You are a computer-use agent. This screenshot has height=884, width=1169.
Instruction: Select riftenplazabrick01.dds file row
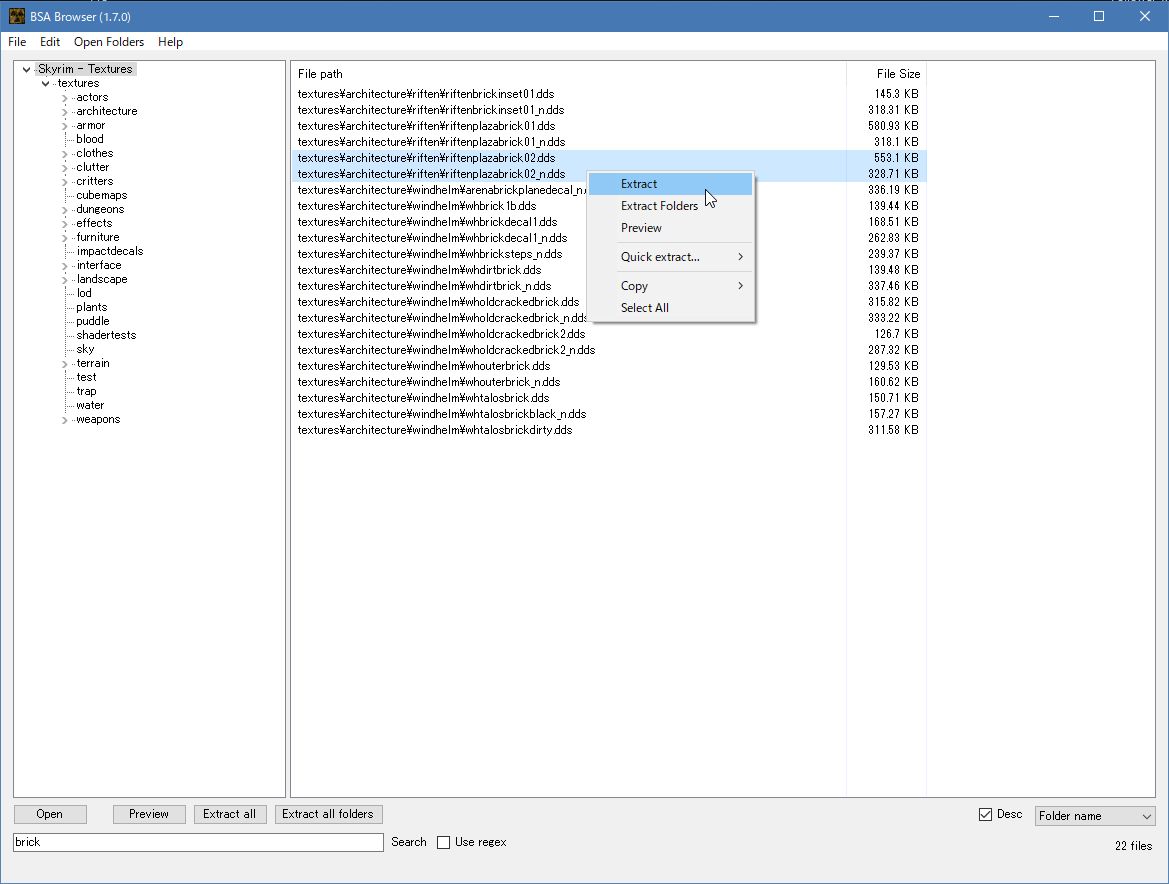(x=608, y=126)
